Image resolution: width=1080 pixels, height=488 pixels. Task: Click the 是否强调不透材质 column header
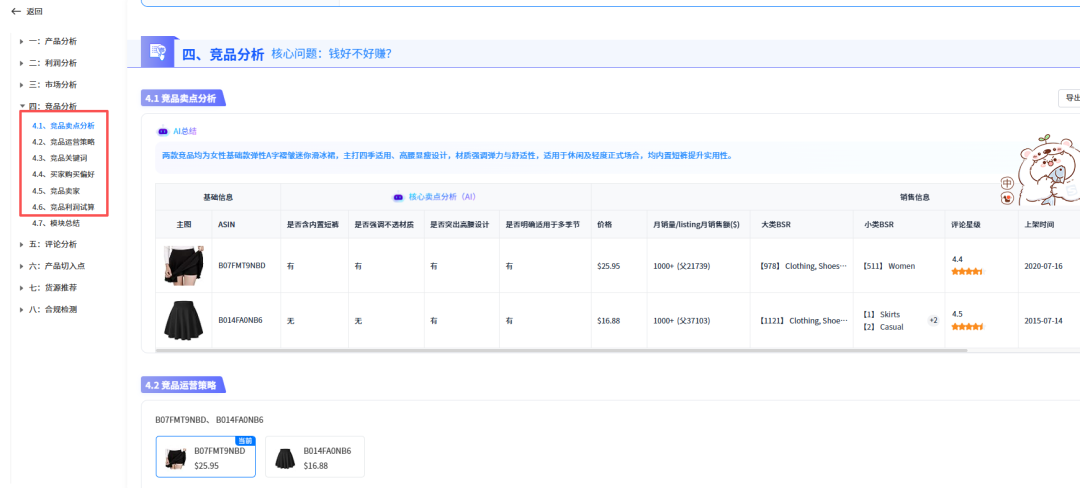click(384, 224)
